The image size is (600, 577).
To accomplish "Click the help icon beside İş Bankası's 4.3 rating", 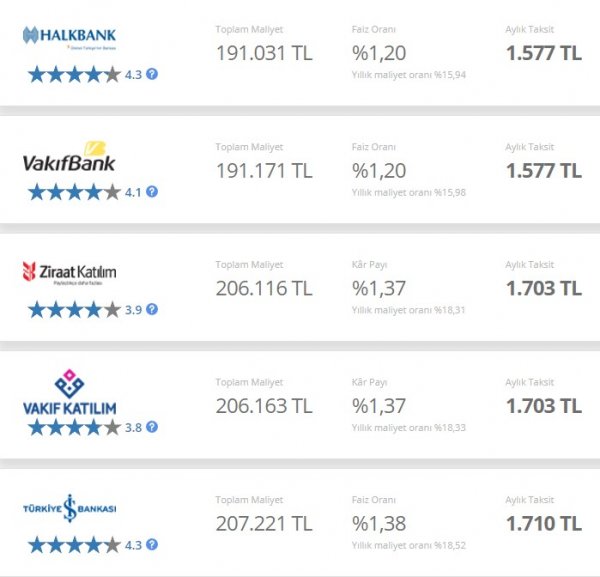I will click(152, 545).
